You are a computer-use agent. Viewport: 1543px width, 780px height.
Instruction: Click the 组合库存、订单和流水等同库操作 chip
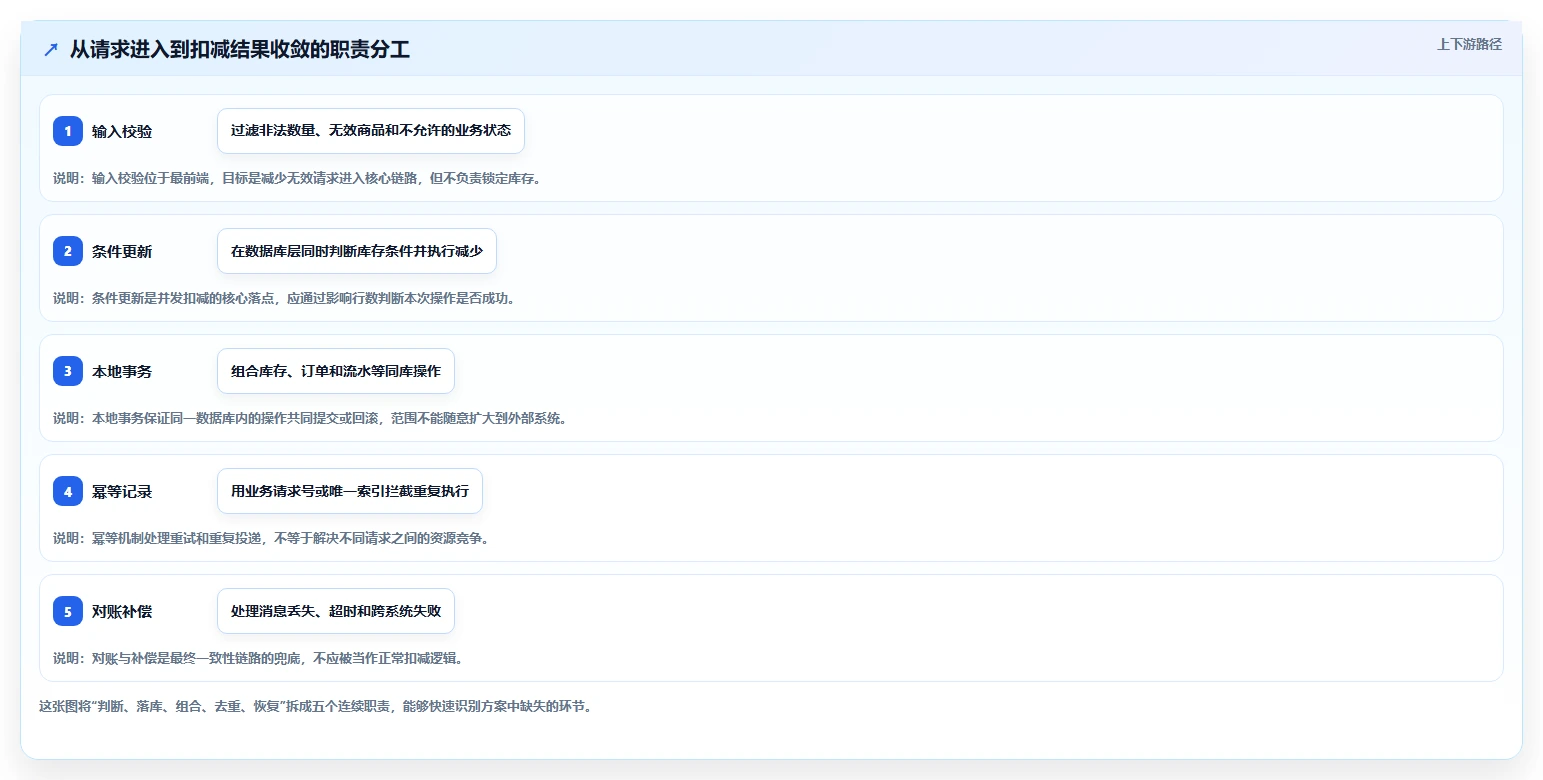(336, 371)
